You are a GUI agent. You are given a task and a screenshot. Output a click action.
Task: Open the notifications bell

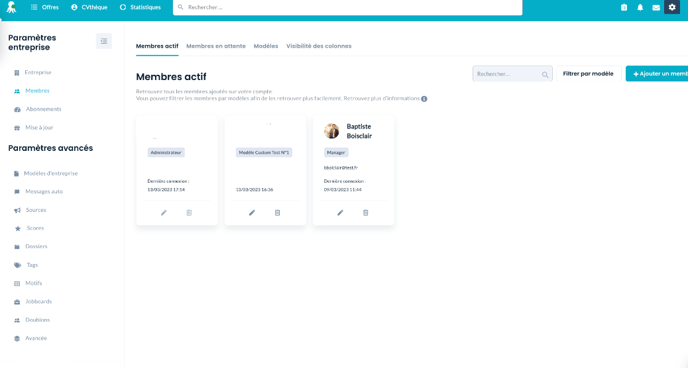[x=640, y=7]
